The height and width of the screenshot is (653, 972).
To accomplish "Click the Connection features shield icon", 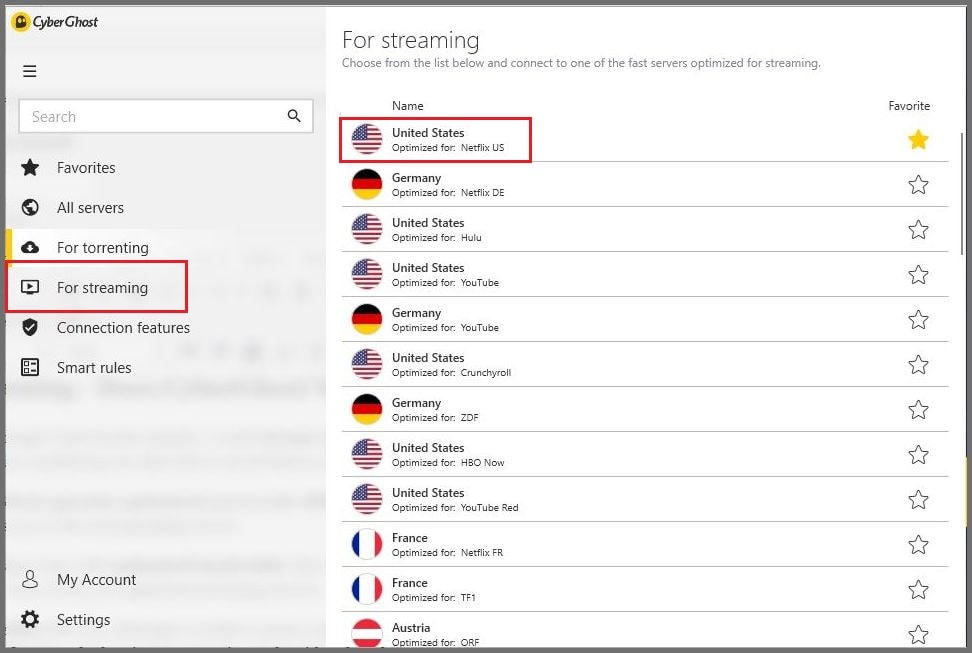I will tap(30, 327).
